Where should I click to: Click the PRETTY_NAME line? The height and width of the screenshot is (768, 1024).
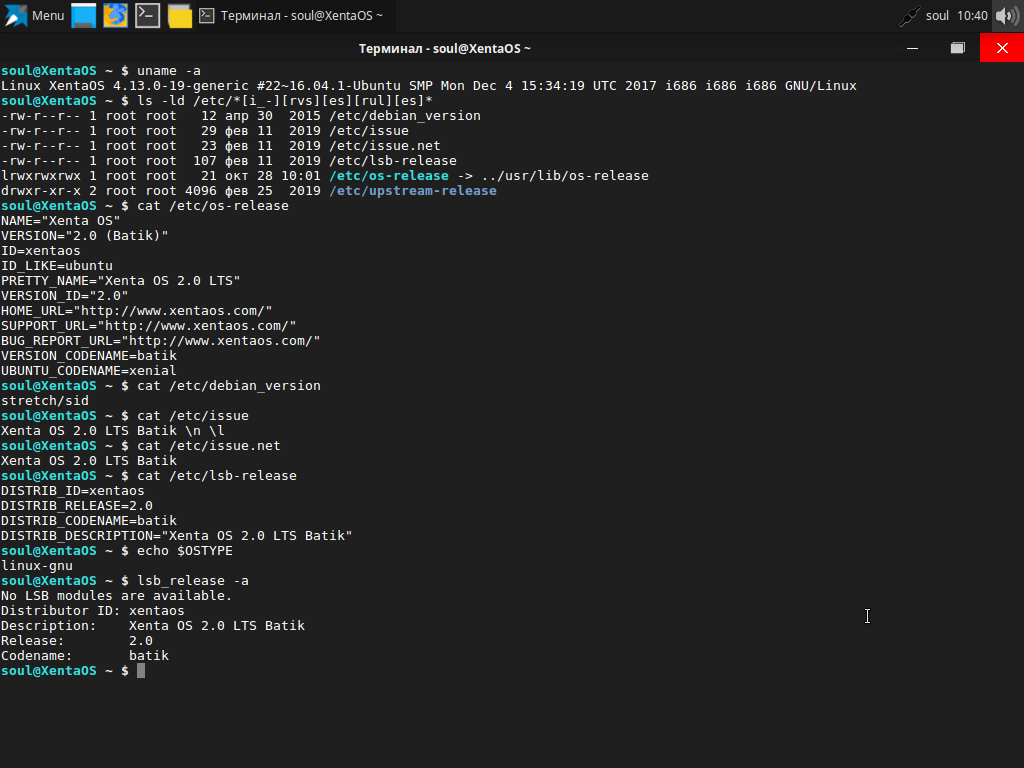pyautogui.click(x=120, y=281)
